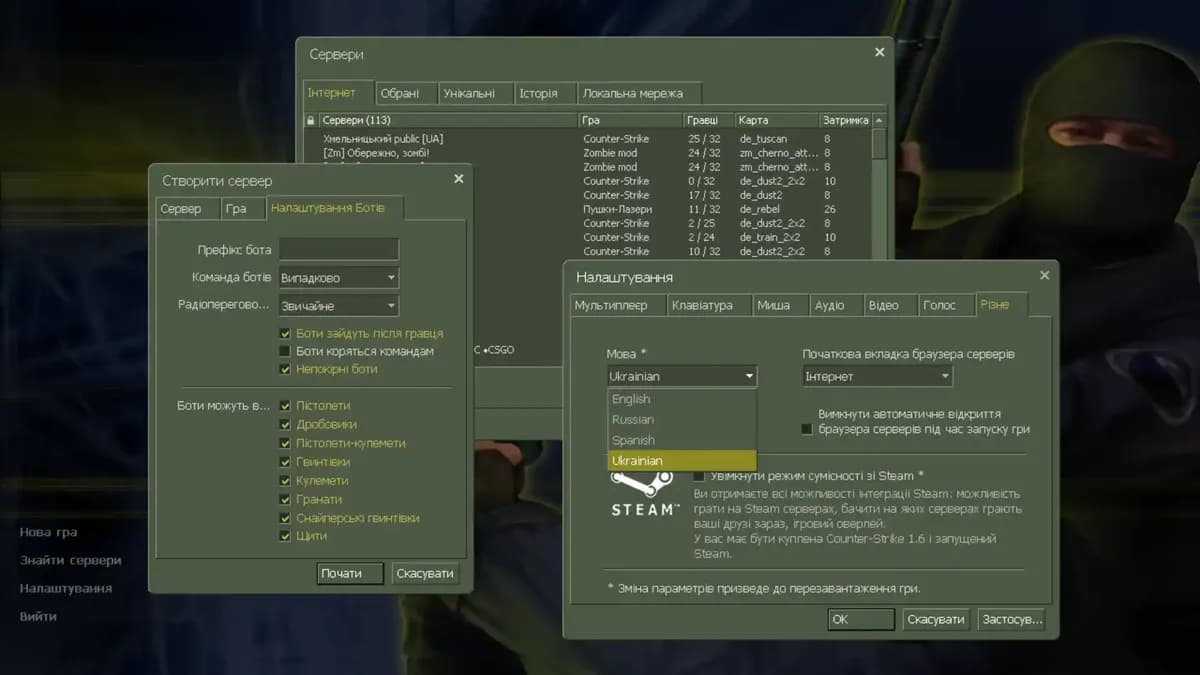Click the Префікс бота input field
The height and width of the screenshot is (675, 1200).
[x=338, y=249]
